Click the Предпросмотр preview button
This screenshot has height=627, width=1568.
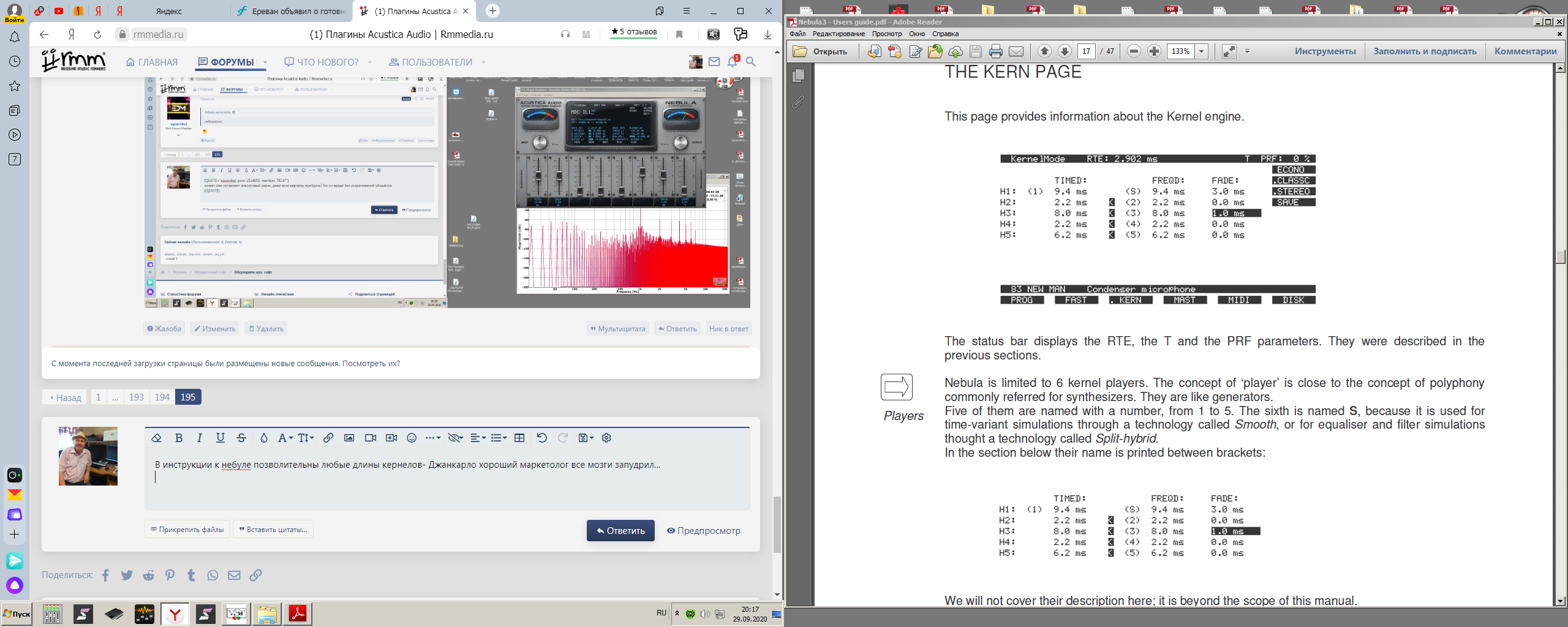point(703,531)
